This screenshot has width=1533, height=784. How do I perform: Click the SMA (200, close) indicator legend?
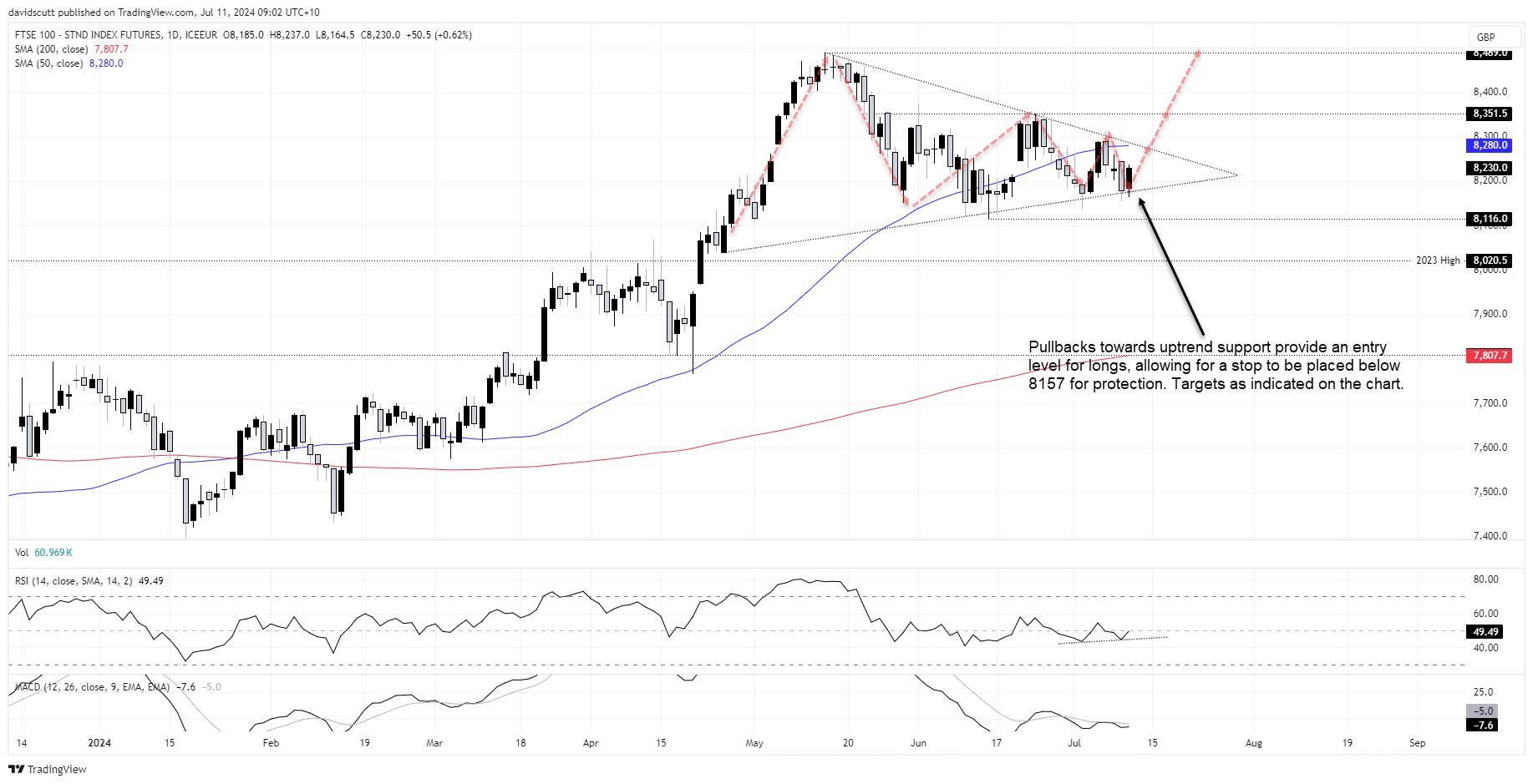tap(71, 49)
